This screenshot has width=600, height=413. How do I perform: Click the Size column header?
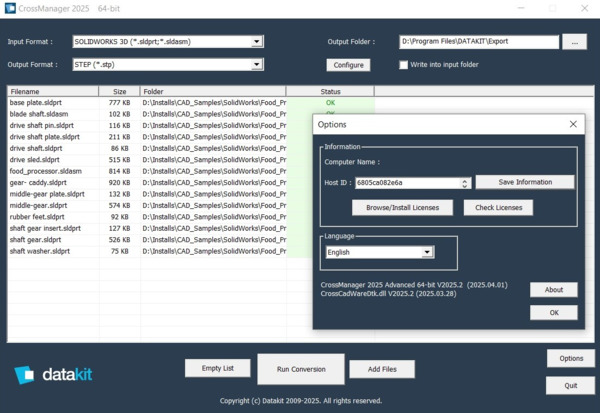(118, 91)
